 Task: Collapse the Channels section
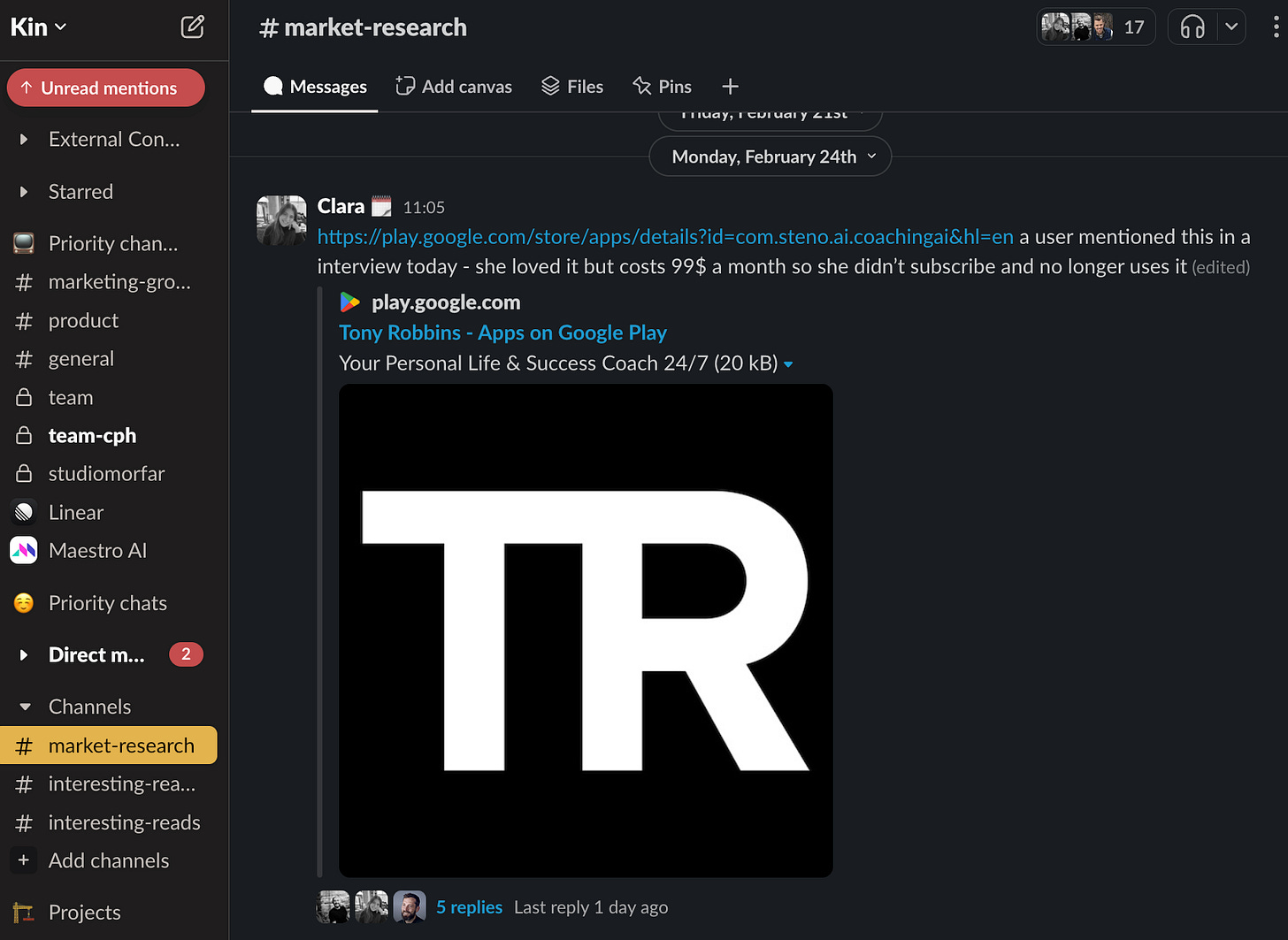(26, 707)
